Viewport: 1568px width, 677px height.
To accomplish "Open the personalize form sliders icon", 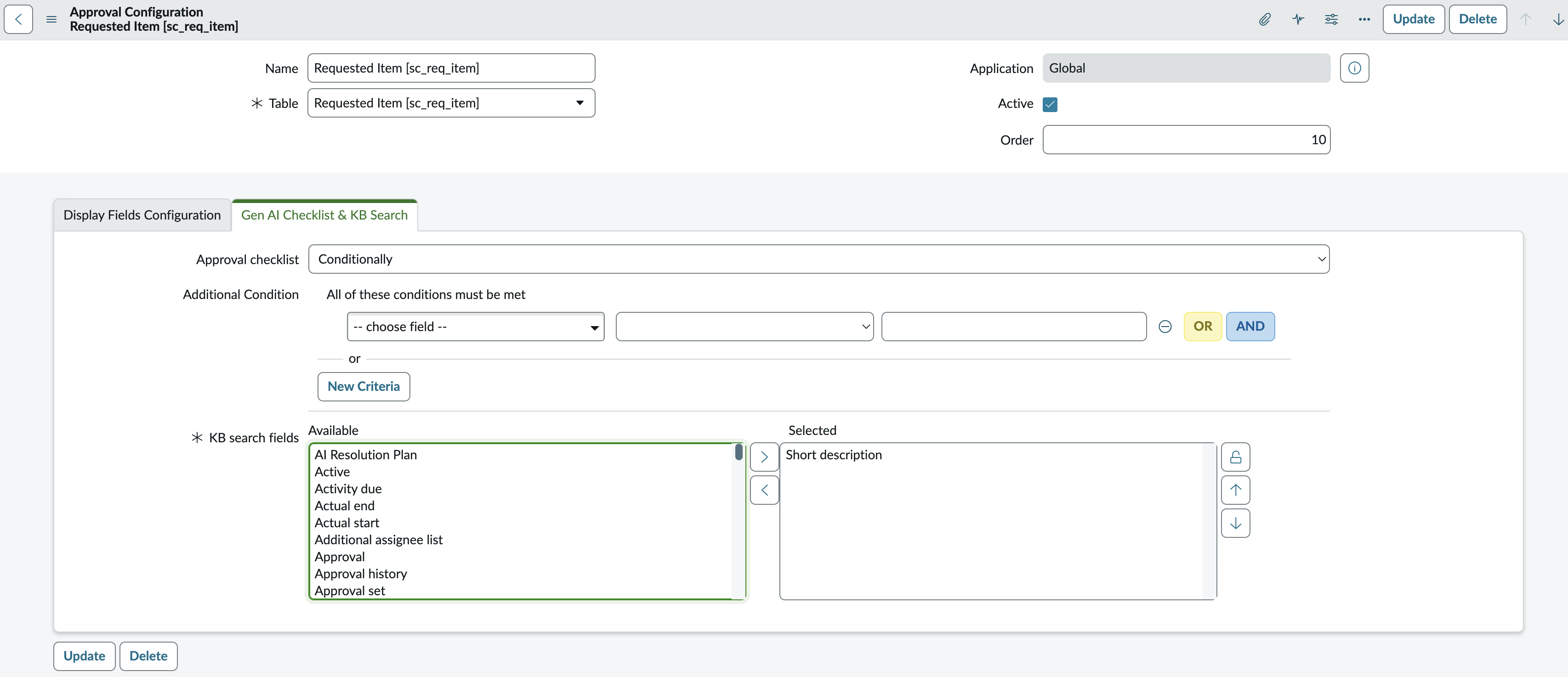I will [x=1331, y=19].
